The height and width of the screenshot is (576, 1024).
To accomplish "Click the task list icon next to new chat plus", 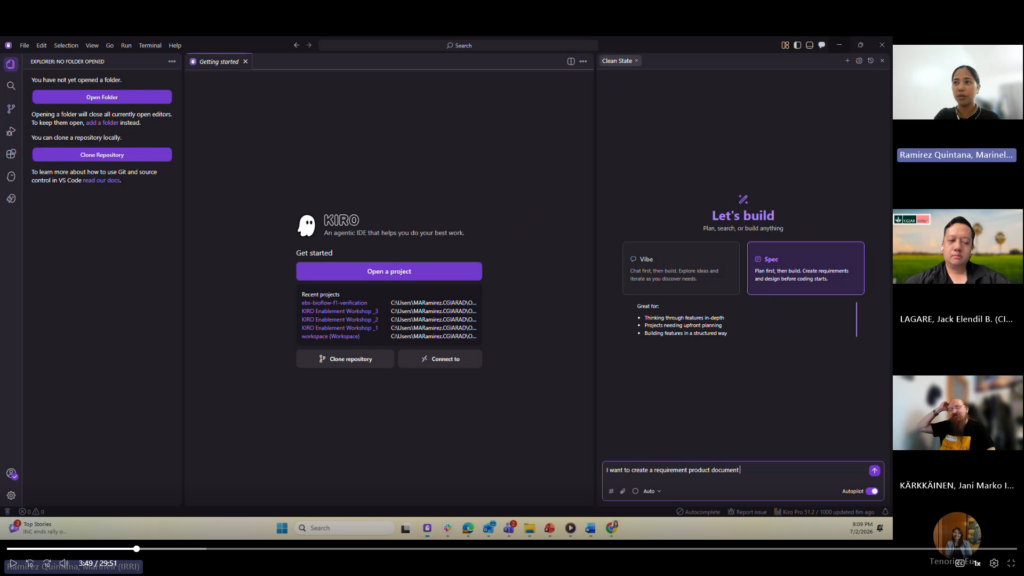I will pyautogui.click(x=859, y=61).
